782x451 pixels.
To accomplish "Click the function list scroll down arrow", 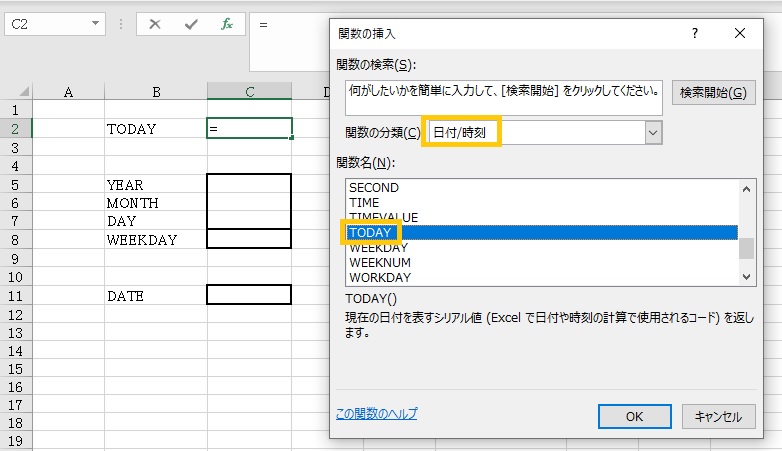I will [x=746, y=276].
